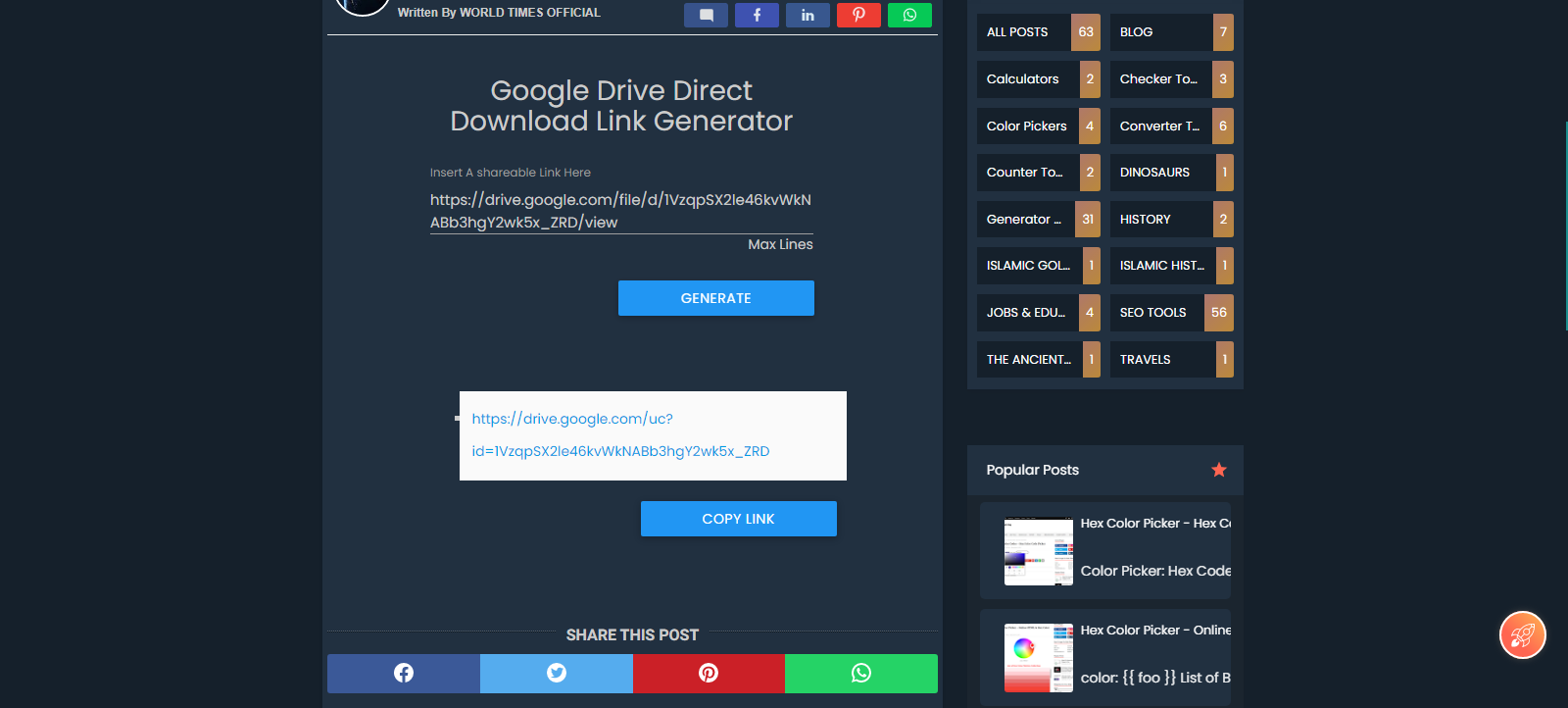Open the ISLAMIC GOL... category
The width and height of the screenshot is (1568, 708).
[x=1039, y=266]
